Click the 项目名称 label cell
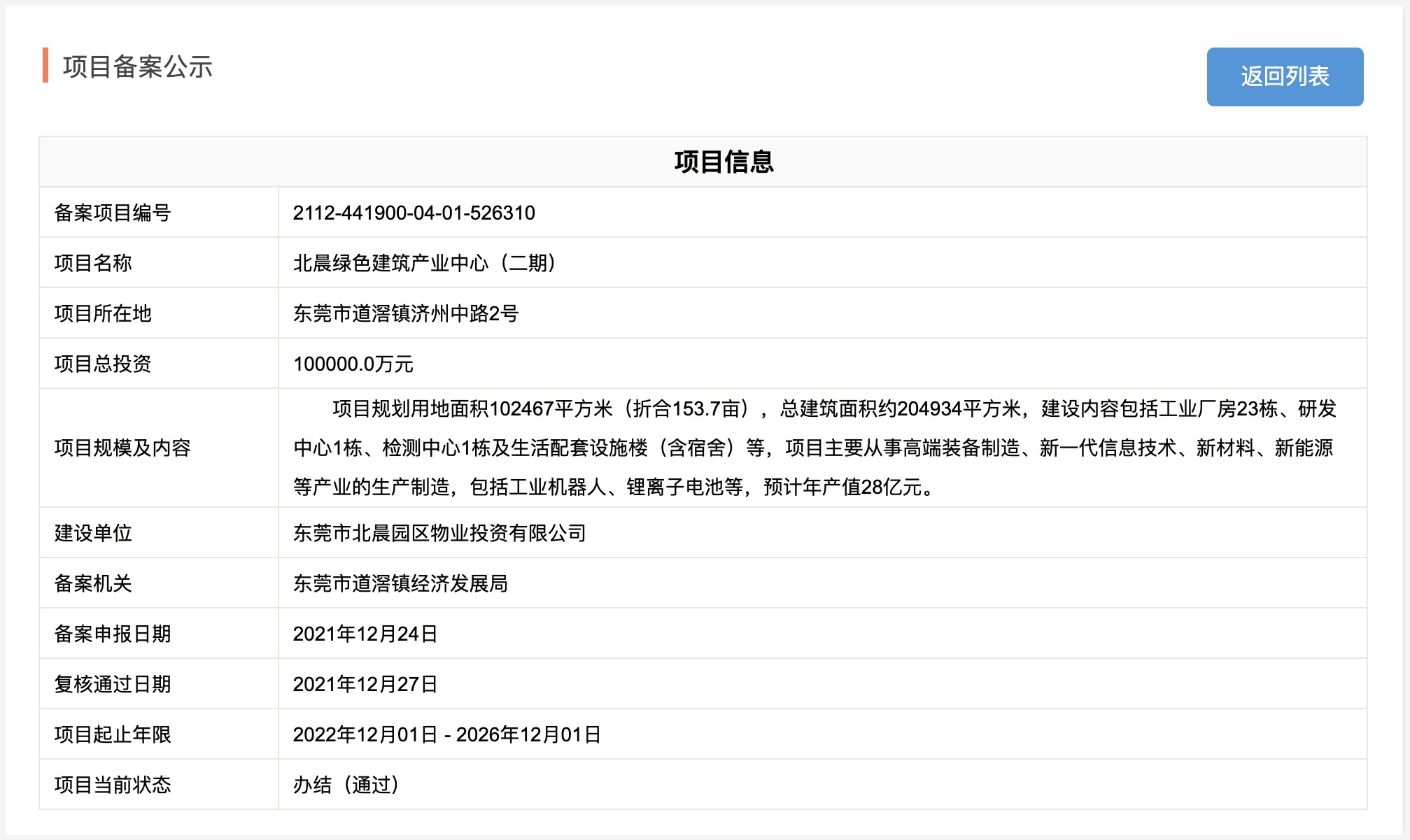 click(159, 263)
